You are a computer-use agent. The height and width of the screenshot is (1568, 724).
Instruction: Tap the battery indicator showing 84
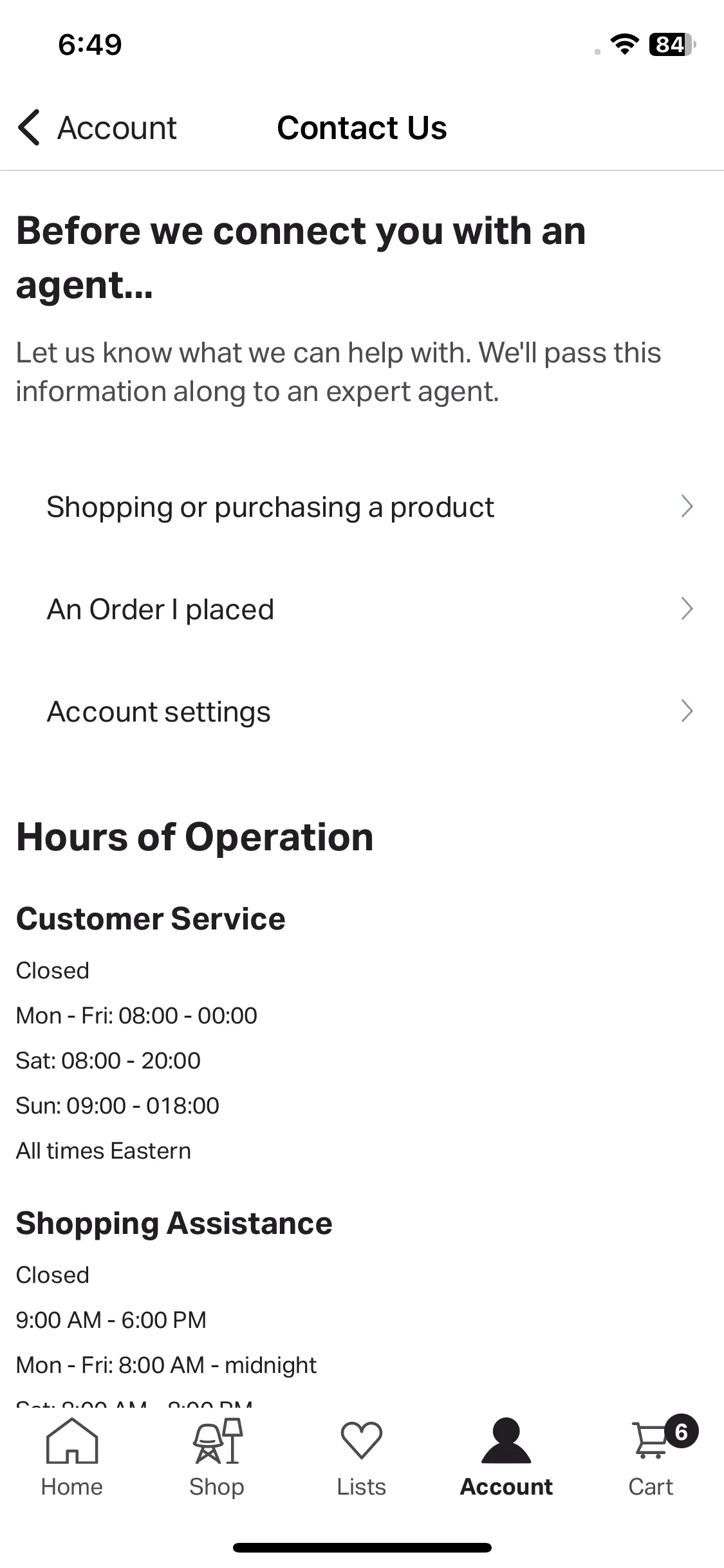[673, 44]
